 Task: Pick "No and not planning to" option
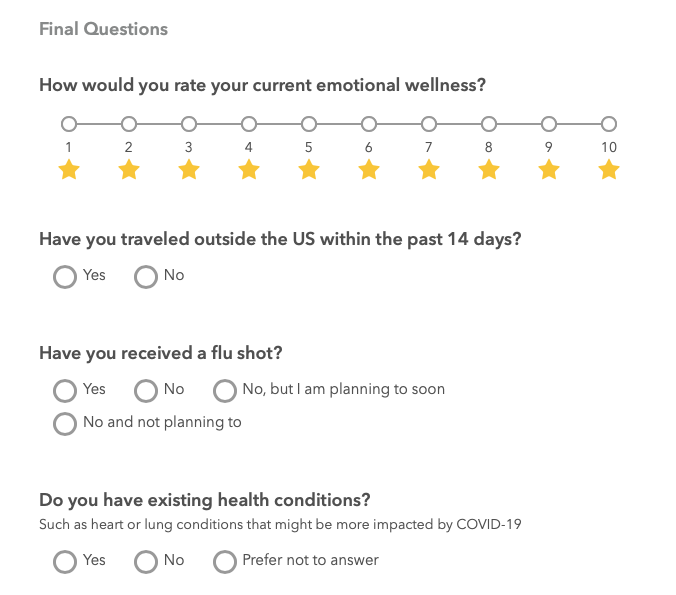click(x=65, y=423)
